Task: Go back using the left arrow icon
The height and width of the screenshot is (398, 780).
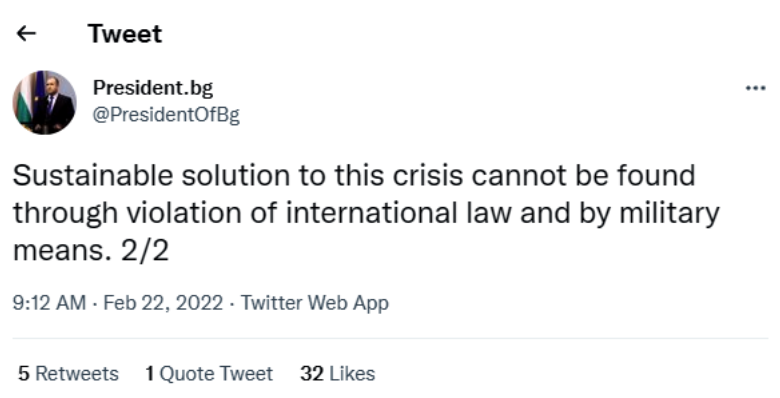Action: (26, 34)
